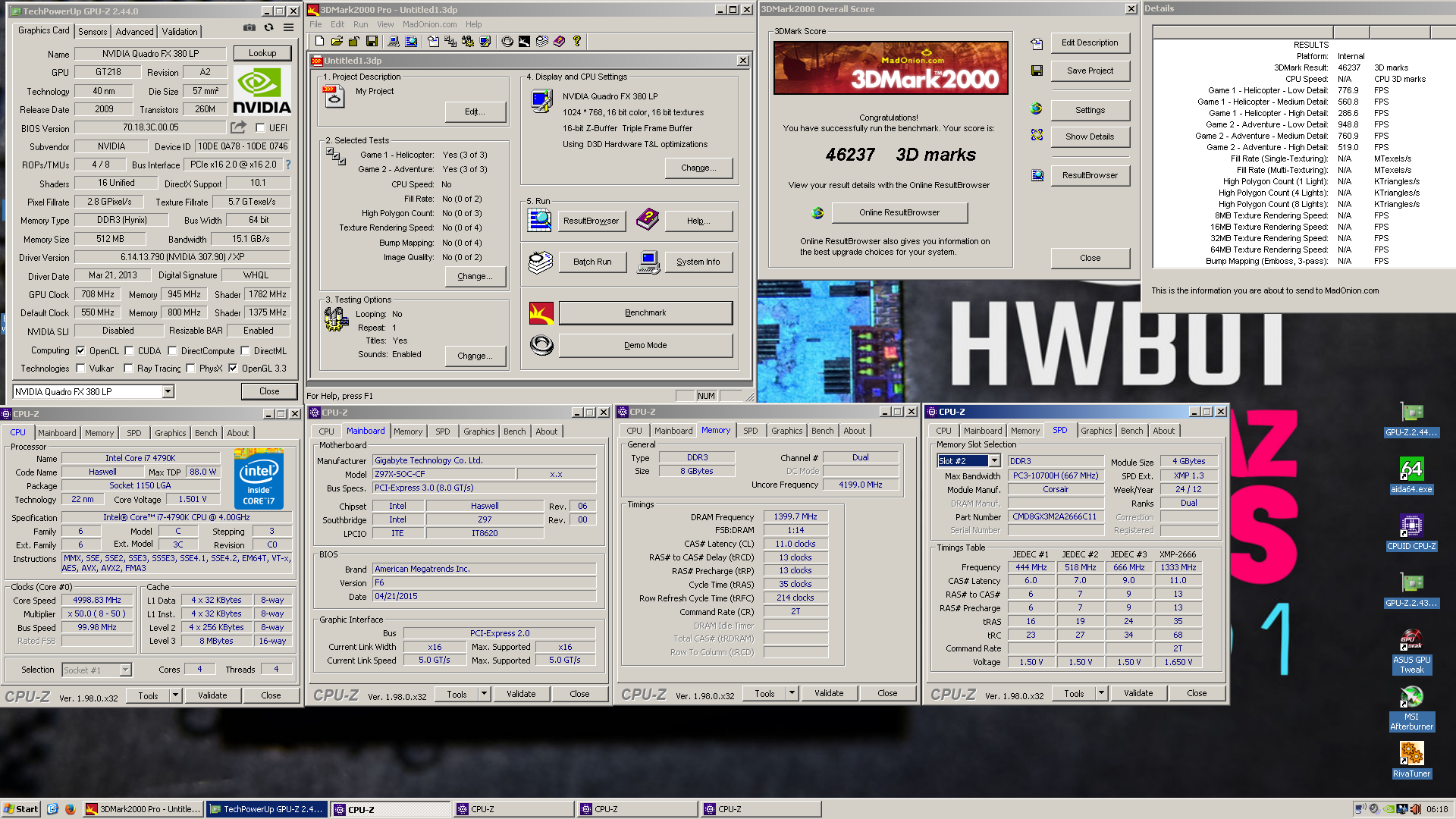Open the MSI Afterburner desktop icon

point(1411,708)
